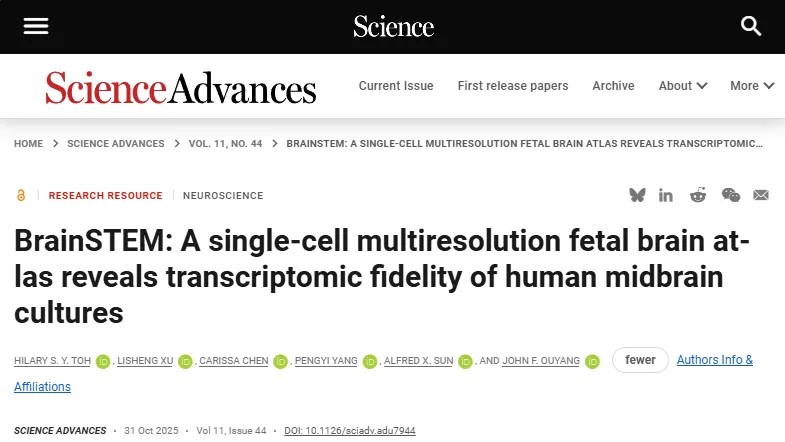The height and width of the screenshot is (442, 785).
Task: Click the open access lock icon
Action: pyautogui.click(x=21, y=196)
